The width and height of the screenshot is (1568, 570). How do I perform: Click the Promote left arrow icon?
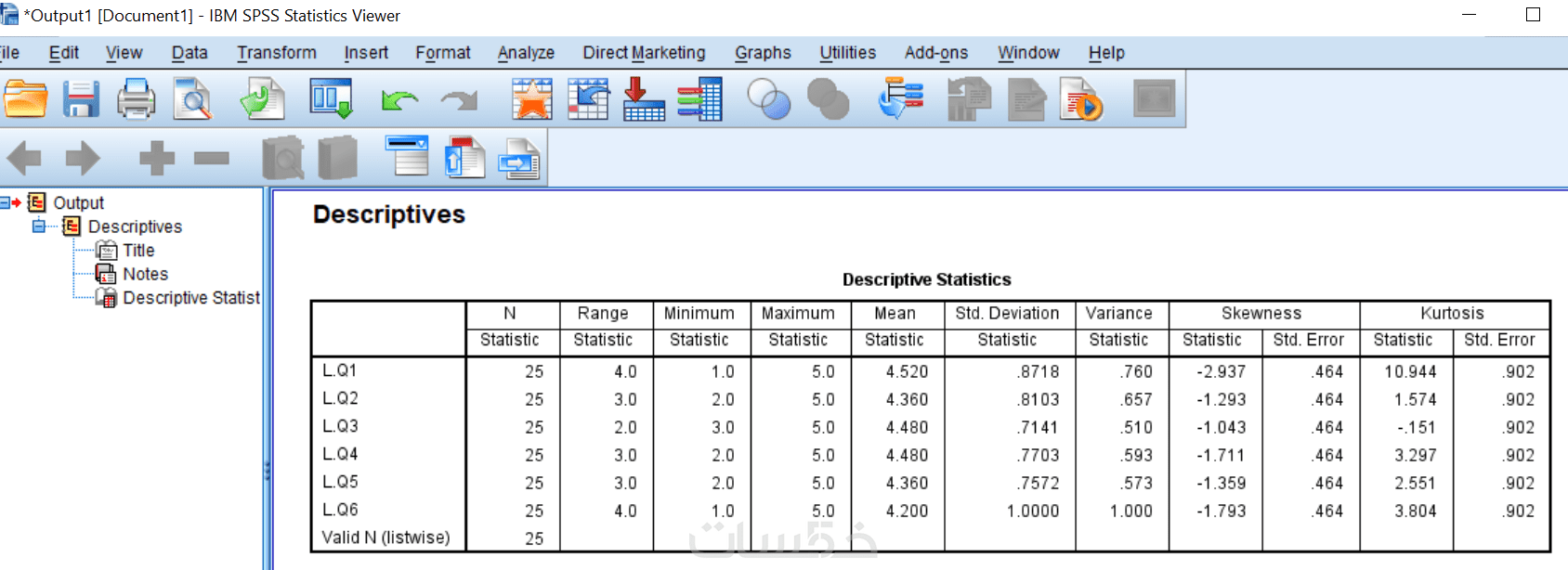tap(24, 159)
